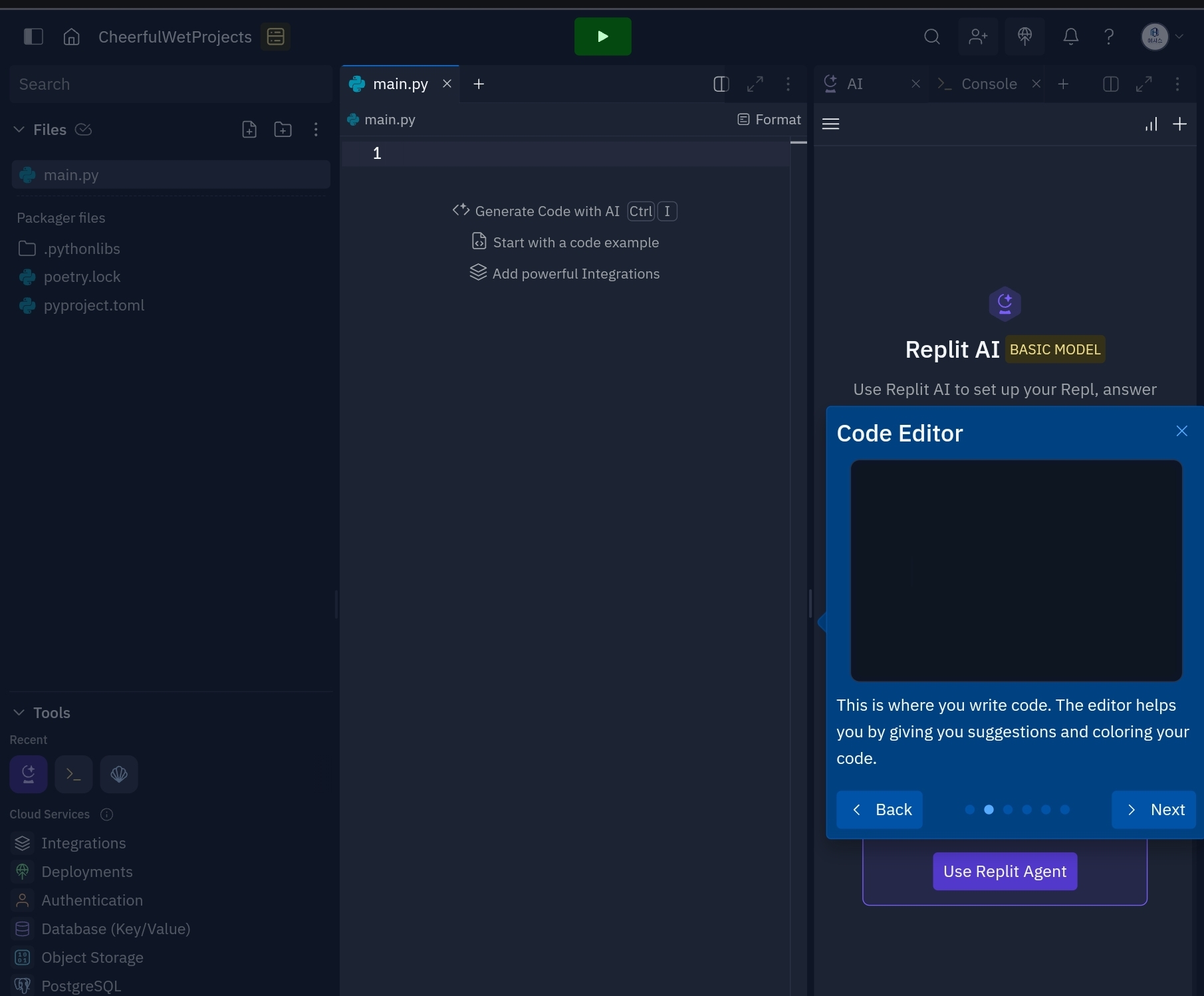The height and width of the screenshot is (996, 1204).
Task: Close the Console tab
Action: pyautogui.click(x=1036, y=84)
